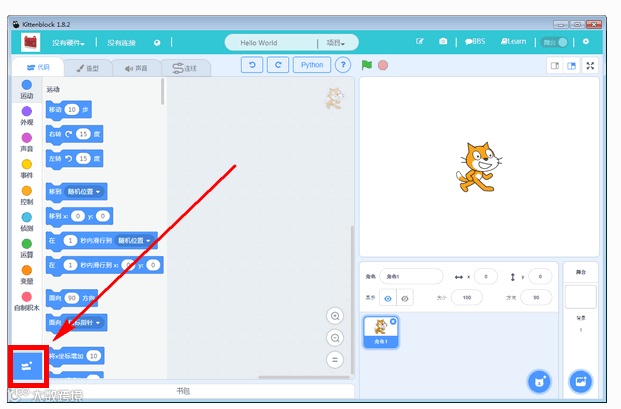Open random position dropdown in glide block
The width and height of the screenshot is (621, 409).
[133, 241]
